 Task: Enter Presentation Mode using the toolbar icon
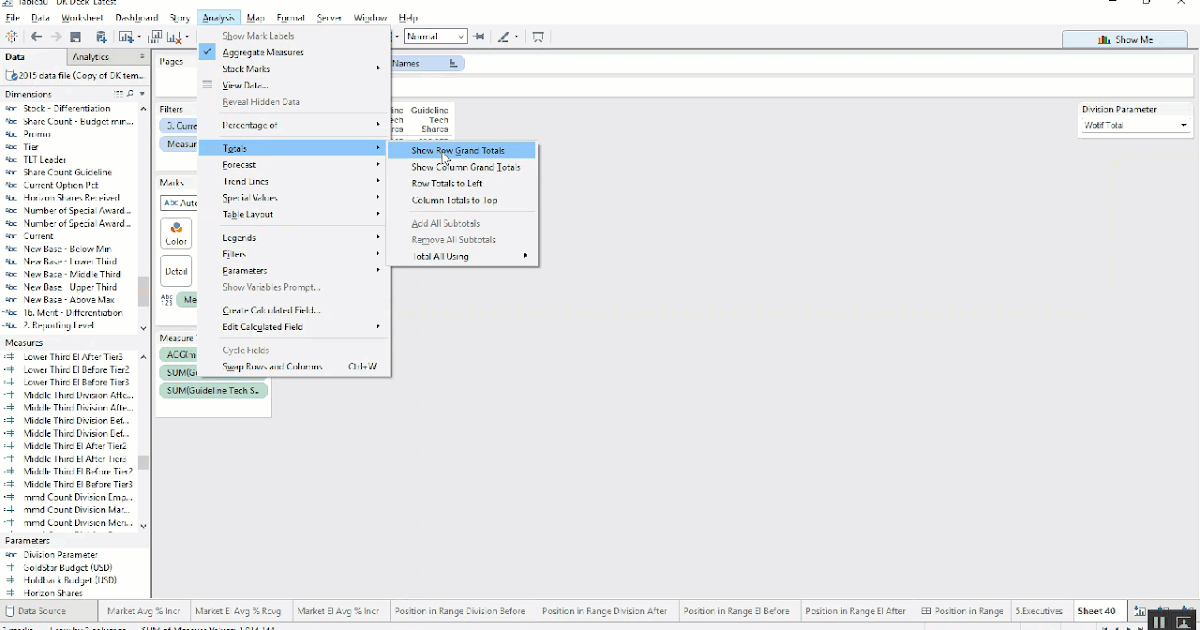click(x=538, y=35)
